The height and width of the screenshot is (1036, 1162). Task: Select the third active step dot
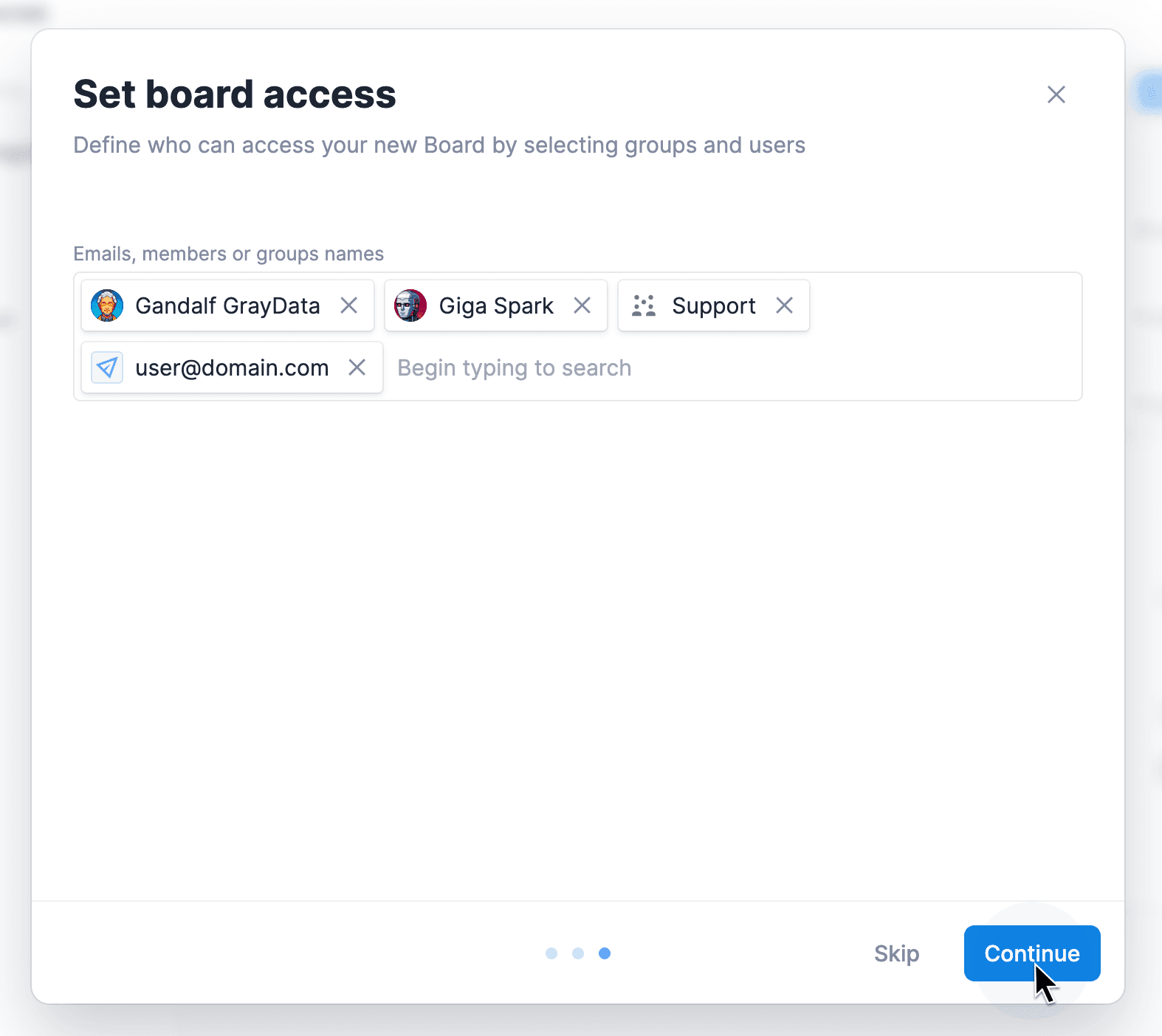[605, 953]
